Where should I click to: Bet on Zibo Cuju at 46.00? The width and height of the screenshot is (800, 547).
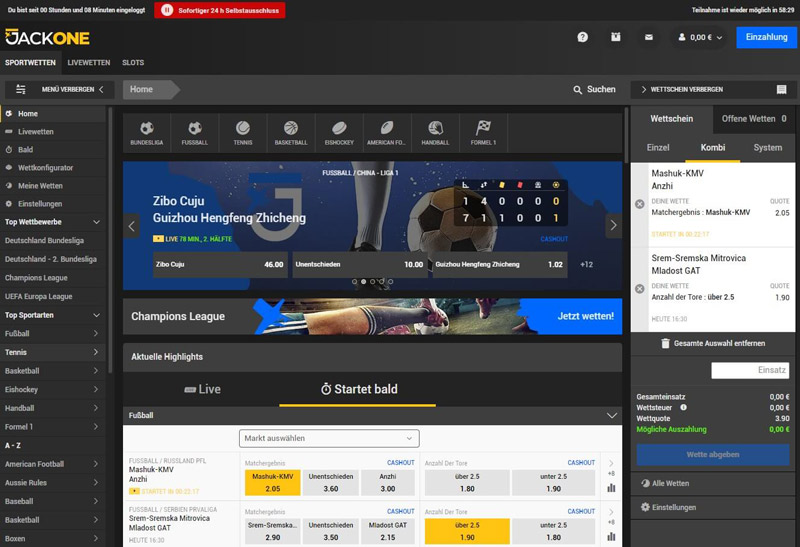point(220,264)
